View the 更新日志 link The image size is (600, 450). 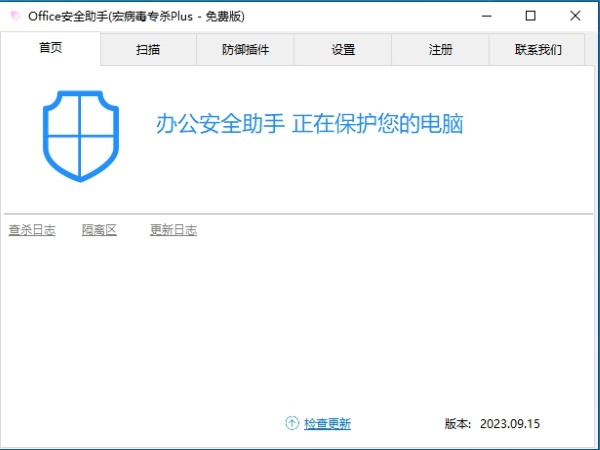pos(173,230)
